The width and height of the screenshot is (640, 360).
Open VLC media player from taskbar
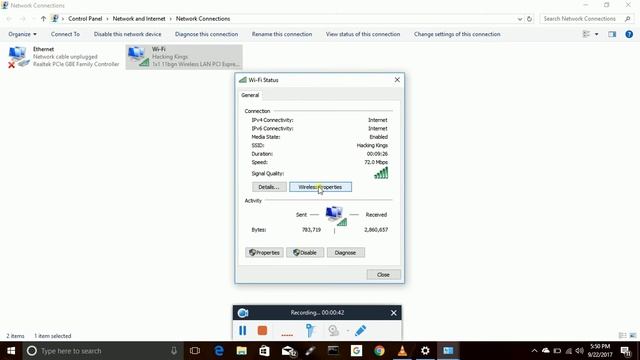pos(402,351)
